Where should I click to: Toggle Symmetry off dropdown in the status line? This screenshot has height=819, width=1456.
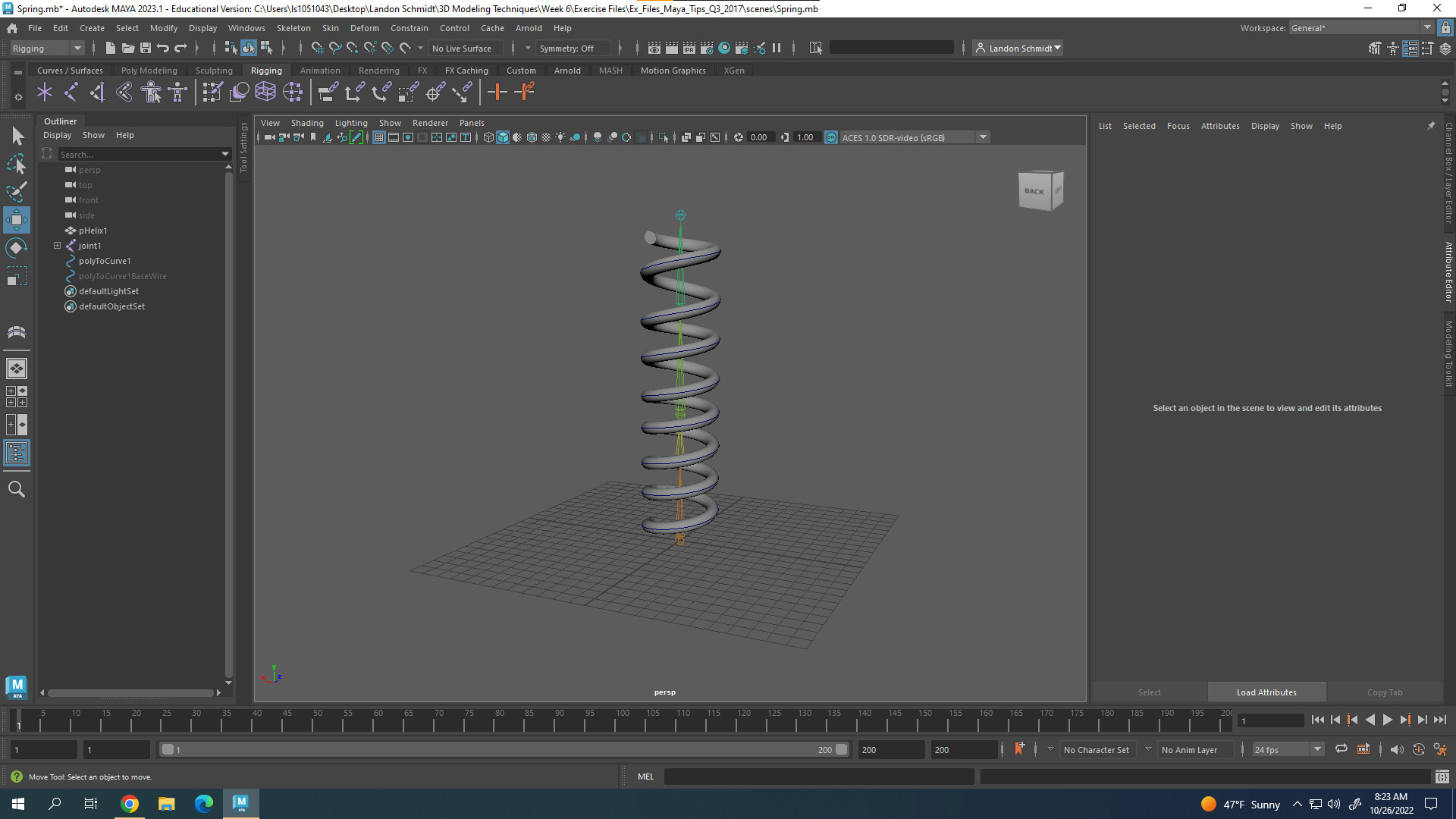pyautogui.click(x=573, y=48)
